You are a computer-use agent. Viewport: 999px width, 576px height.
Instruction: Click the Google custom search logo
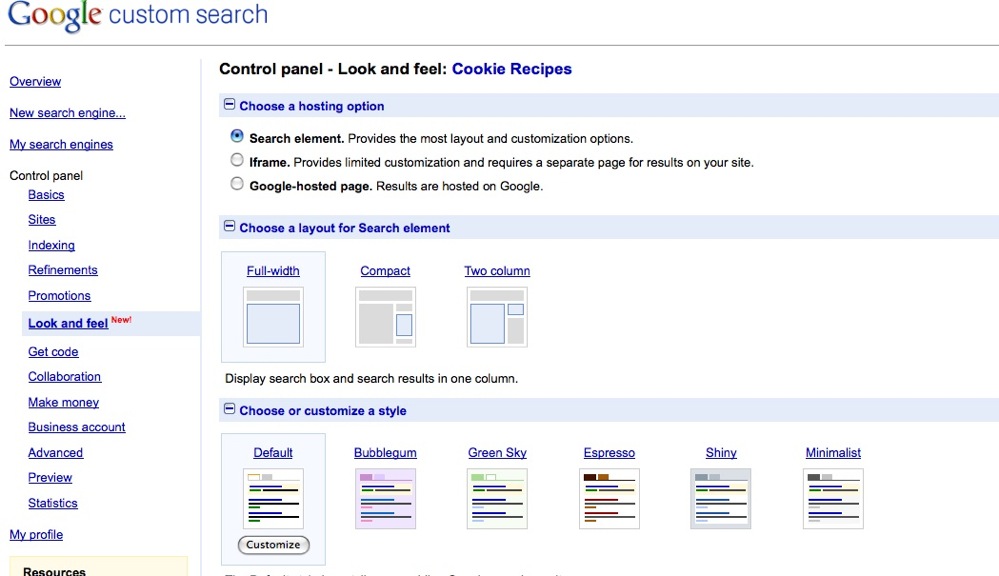click(x=138, y=15)
